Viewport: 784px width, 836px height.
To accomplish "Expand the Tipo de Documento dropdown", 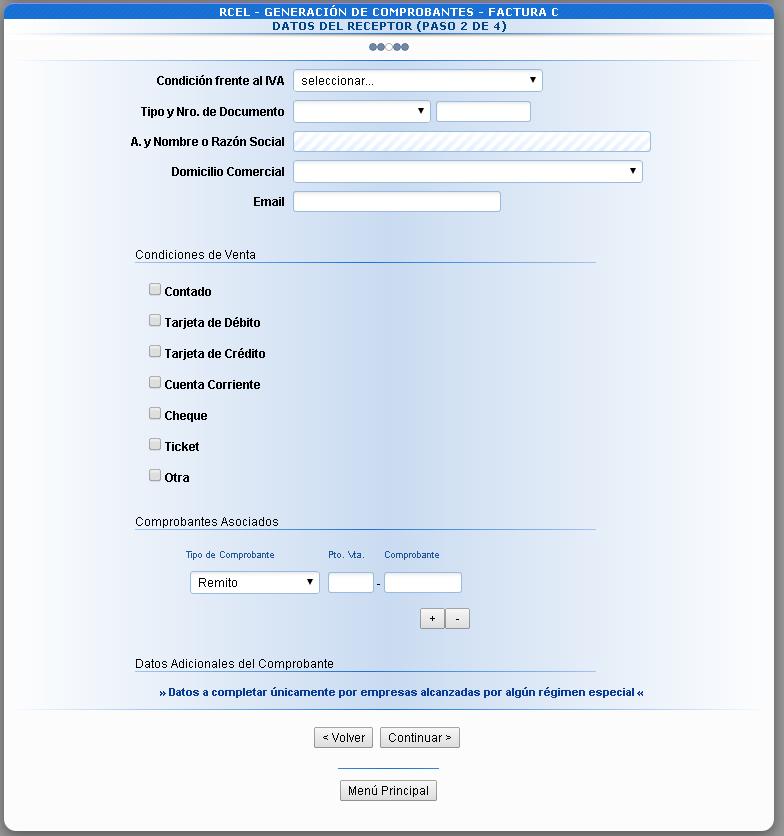I will pos(361,112).
